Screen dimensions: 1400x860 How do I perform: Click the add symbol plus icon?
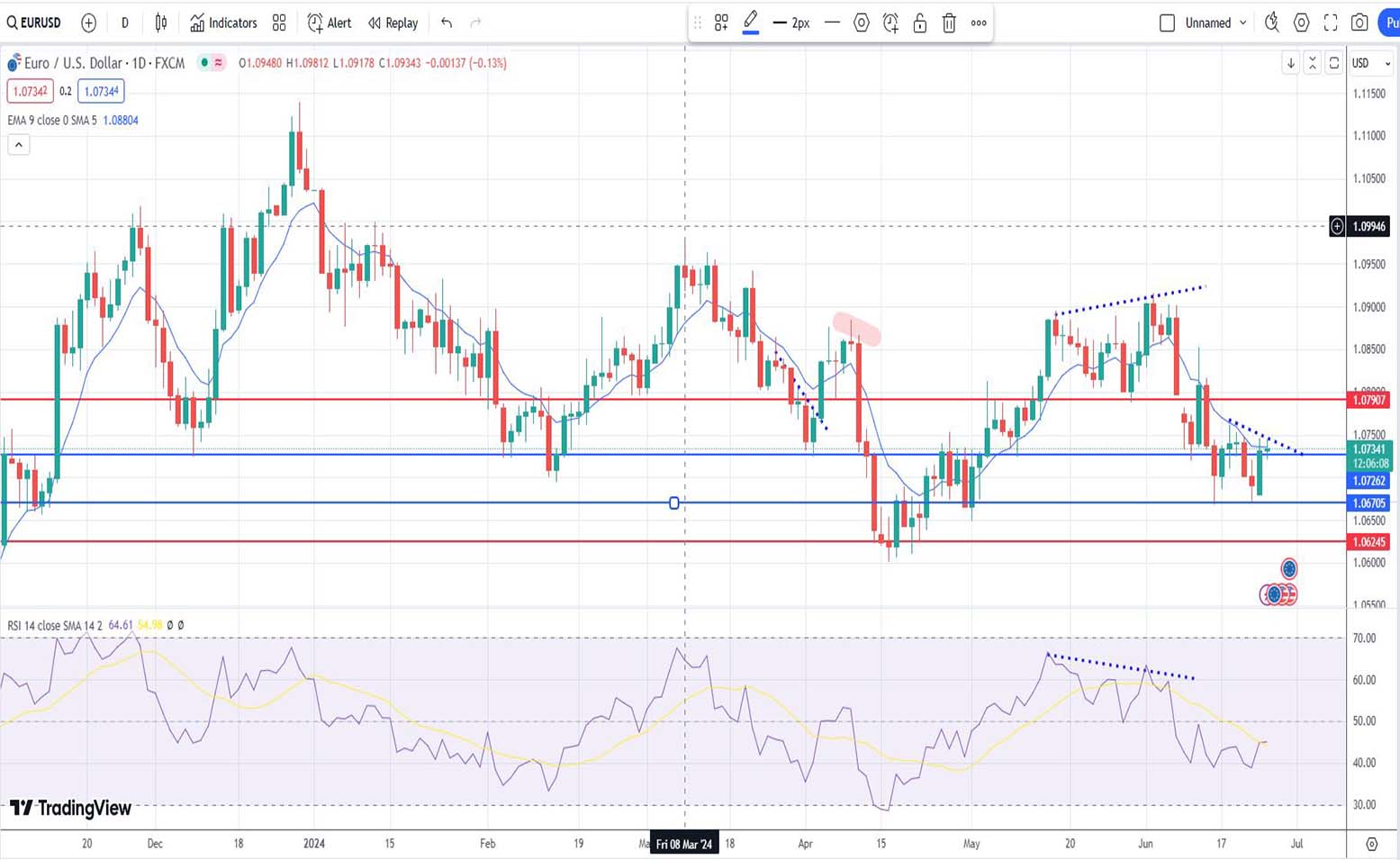88,23
